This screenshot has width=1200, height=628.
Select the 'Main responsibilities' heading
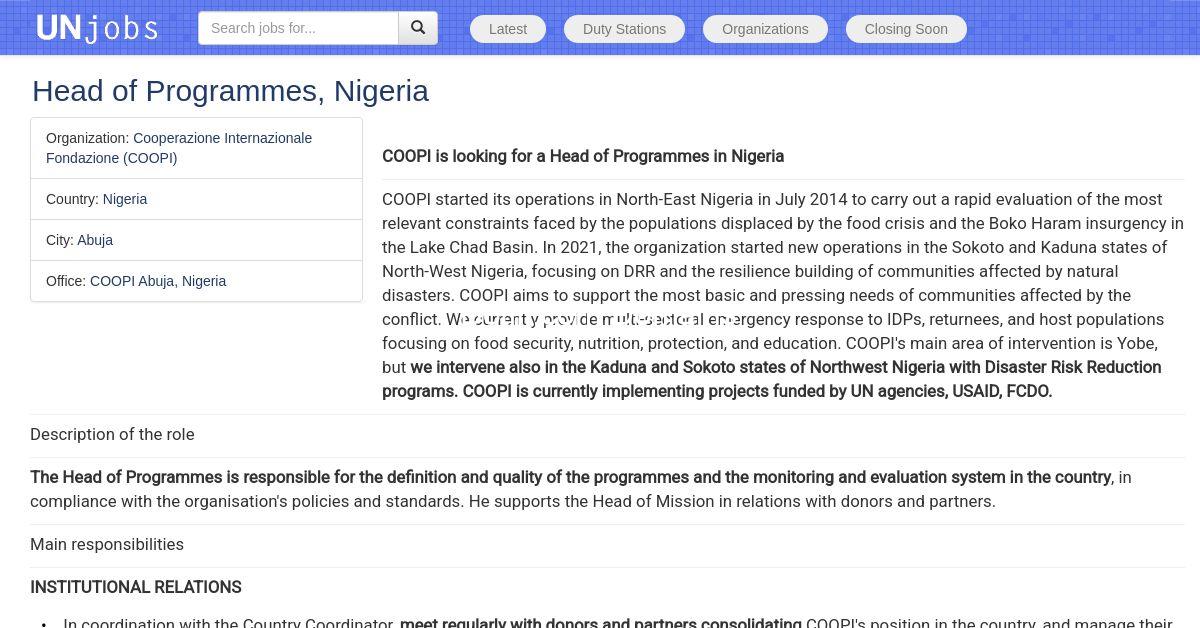pyautogui.click(x=107, y=544)
